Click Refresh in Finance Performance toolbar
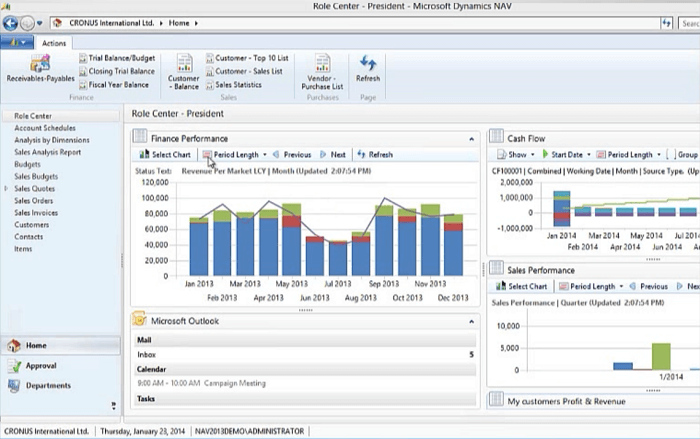Viewport: 700px width, 439px height. (x=375, y=155)
